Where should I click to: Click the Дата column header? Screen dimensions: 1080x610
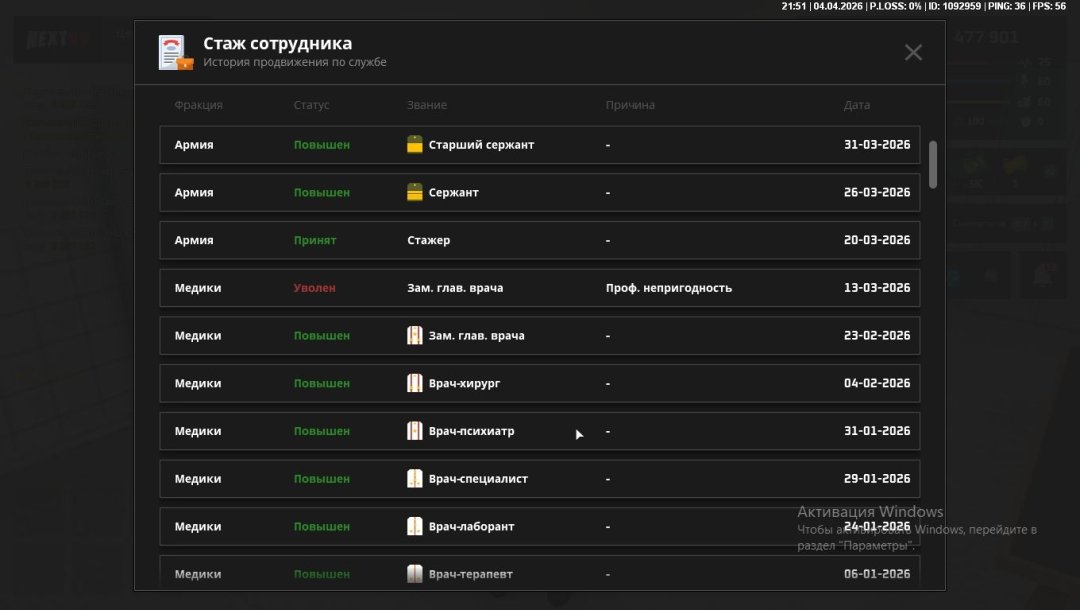[x=857, y=105]
